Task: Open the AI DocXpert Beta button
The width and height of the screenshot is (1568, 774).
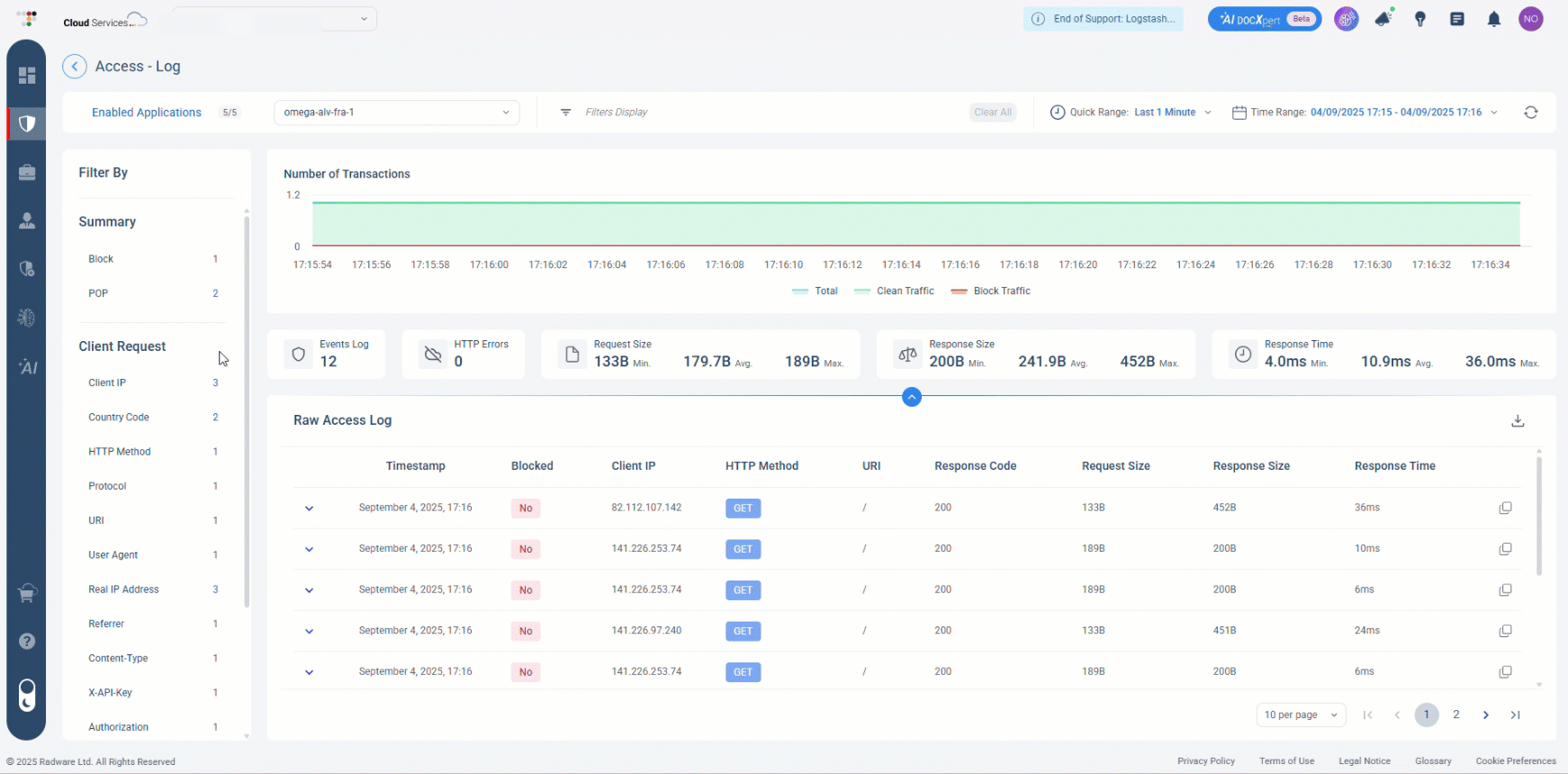Action: 1264,19
